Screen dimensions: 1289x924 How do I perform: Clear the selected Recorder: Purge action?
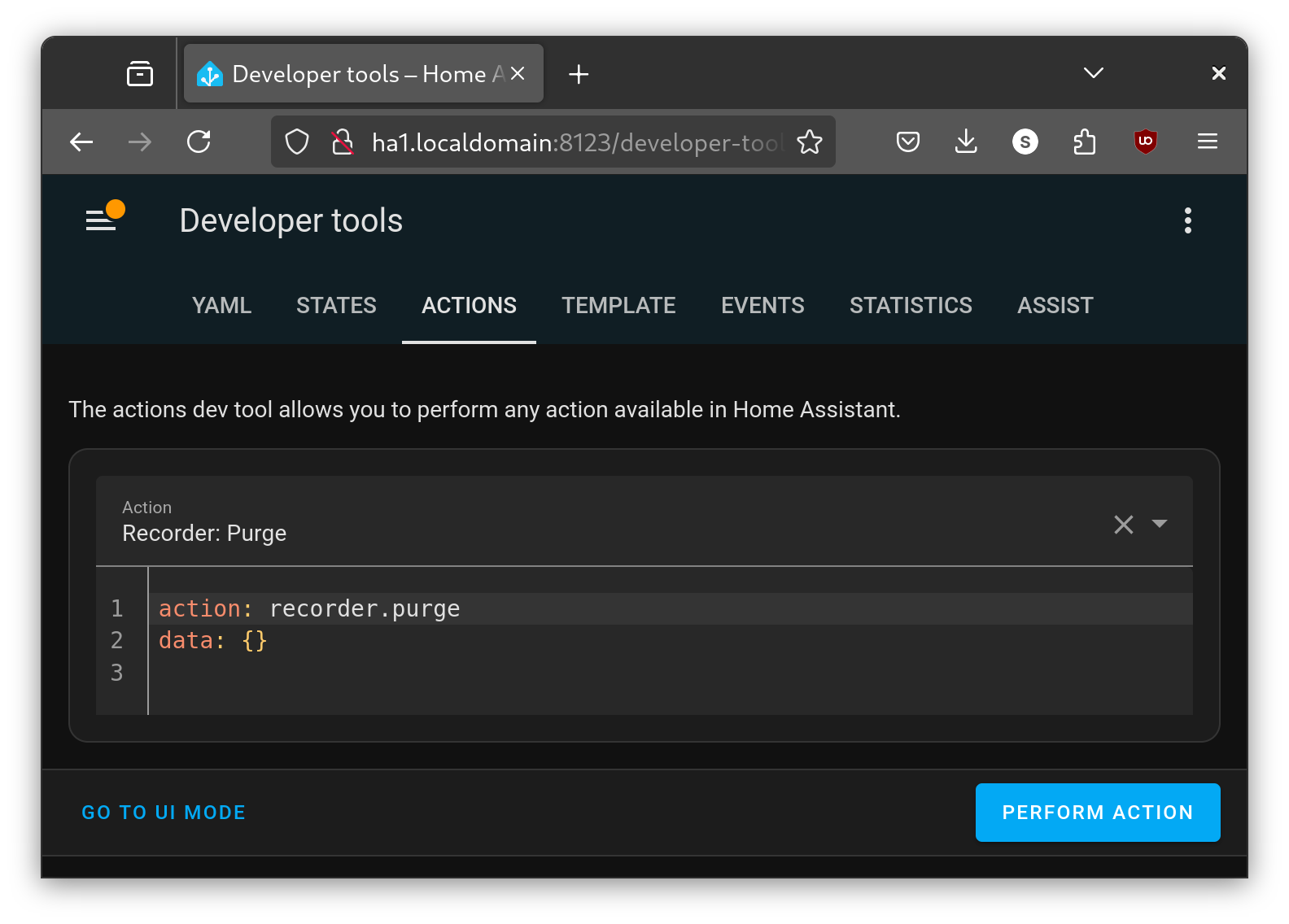click(x=1123, y=525)
